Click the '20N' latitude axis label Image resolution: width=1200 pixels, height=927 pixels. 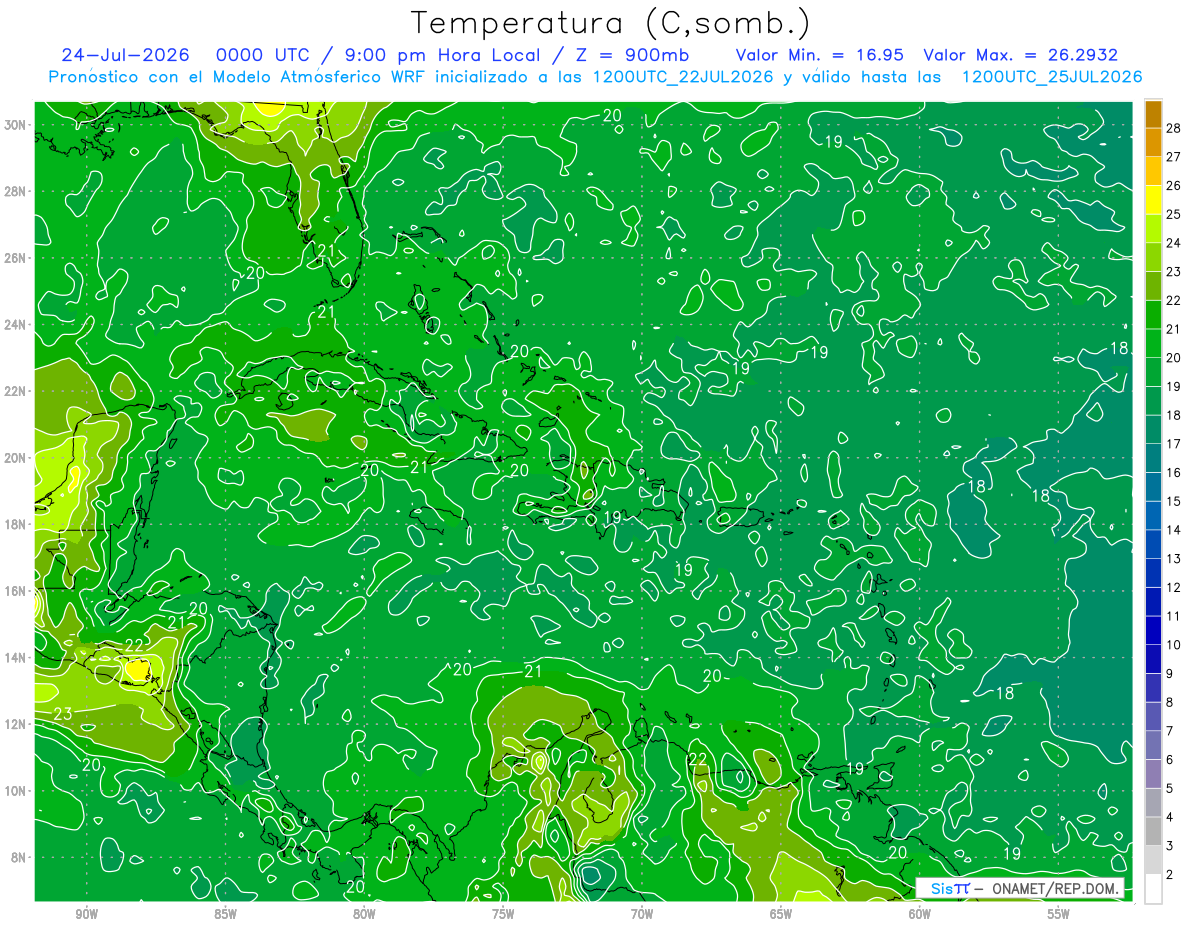coord(17,458)
